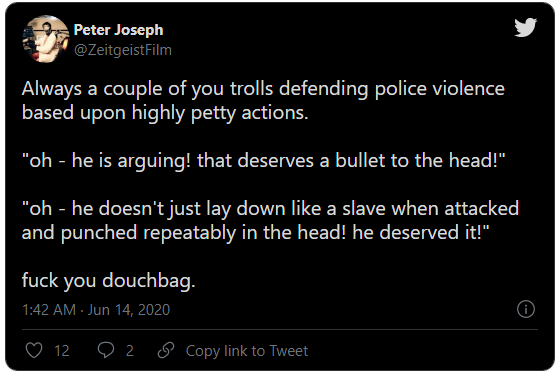Click the line 'and punched repeatably in the head'
Image resolution: width=559 pixels, height=376 pixels.
pos(256,233)
